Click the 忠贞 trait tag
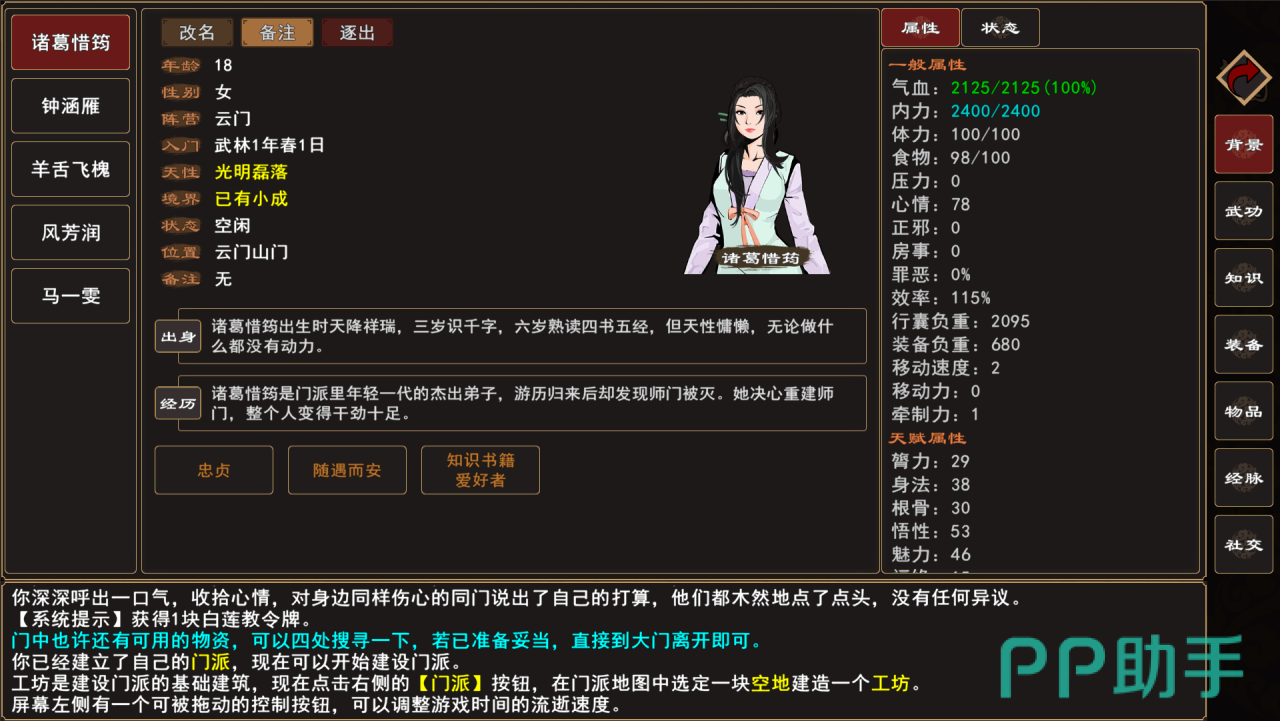This screenshot has height=721, width=1280. 214,470
